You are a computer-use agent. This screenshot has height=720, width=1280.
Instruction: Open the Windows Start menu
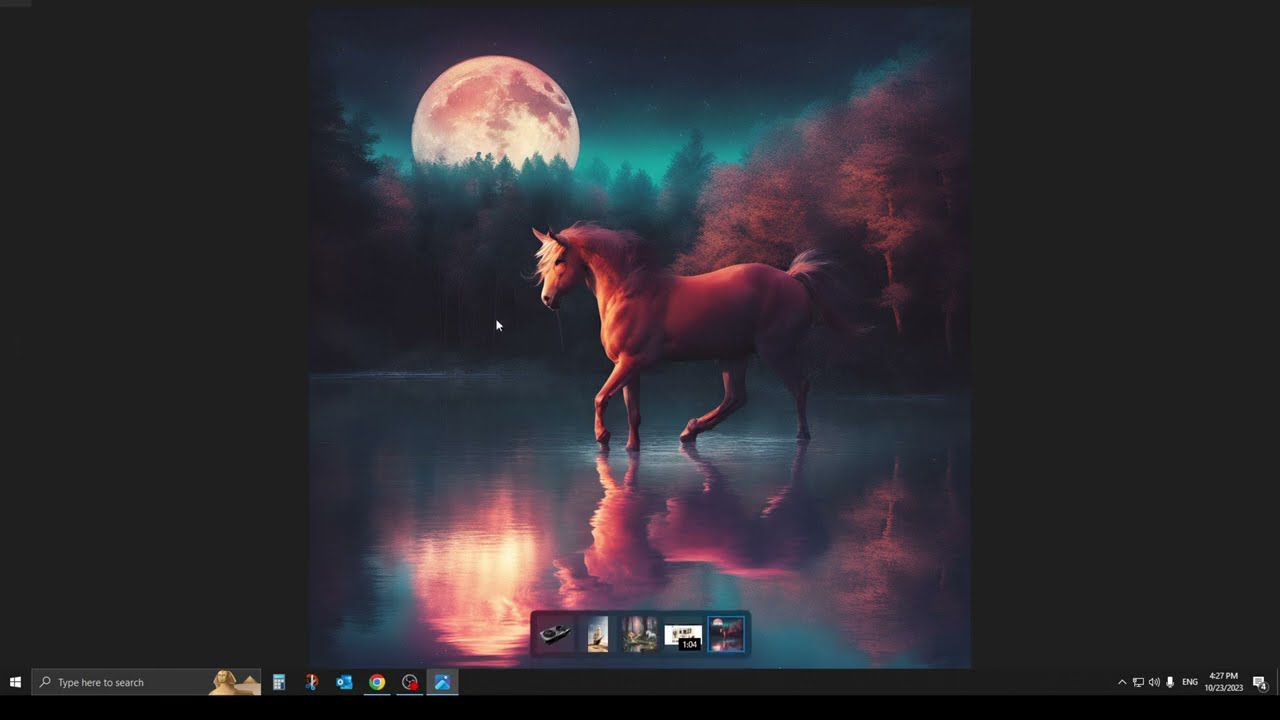pos(15,682)
